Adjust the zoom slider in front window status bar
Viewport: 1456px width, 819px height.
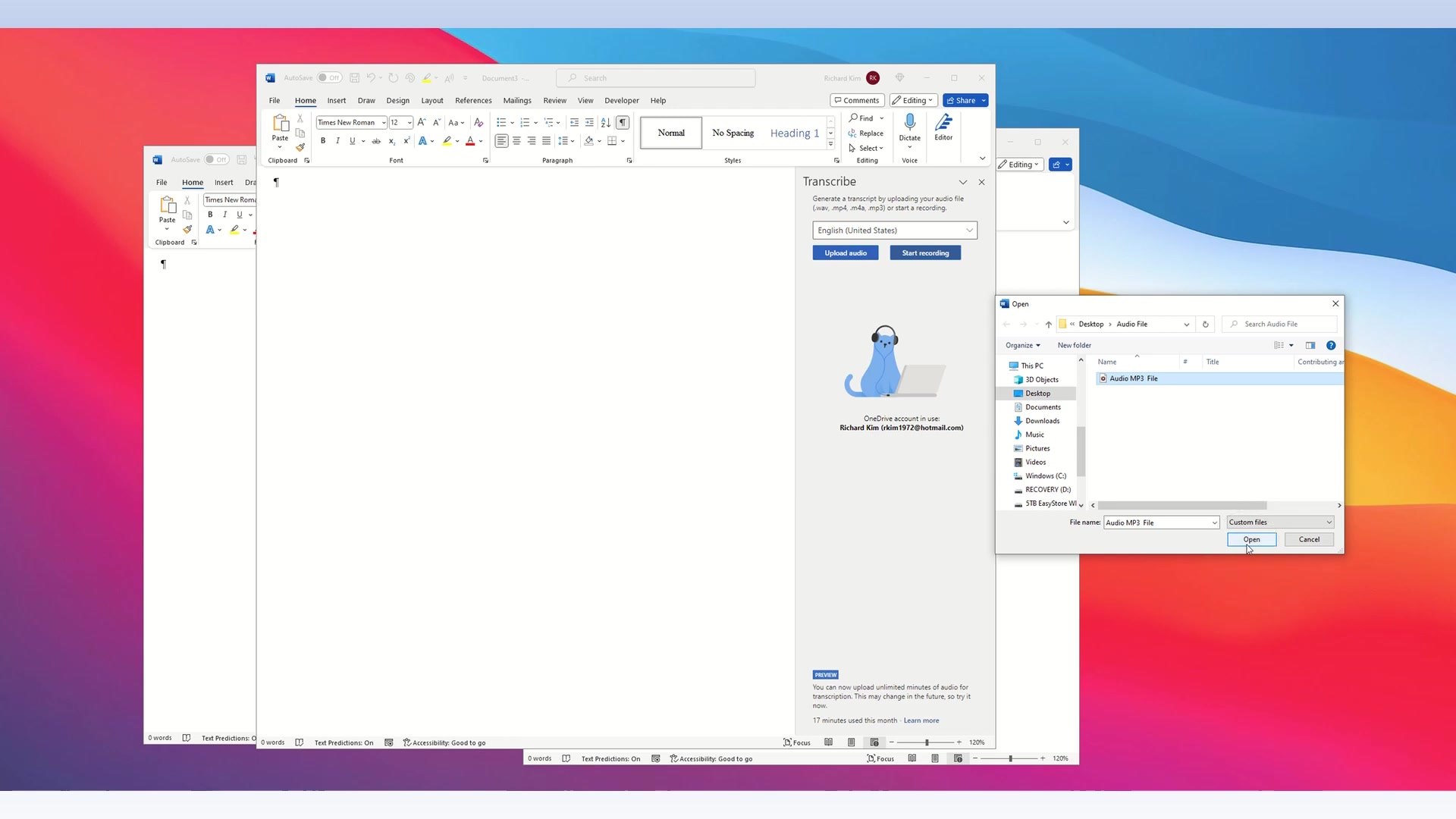pyautogui.click(x=927, y=742)
